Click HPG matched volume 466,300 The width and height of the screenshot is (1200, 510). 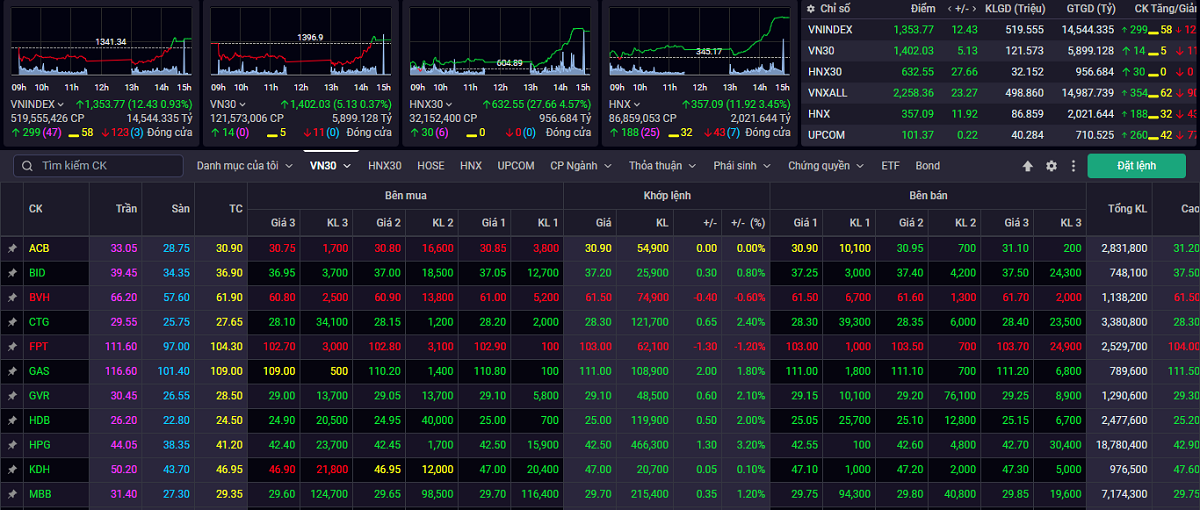tap(651, 444)
